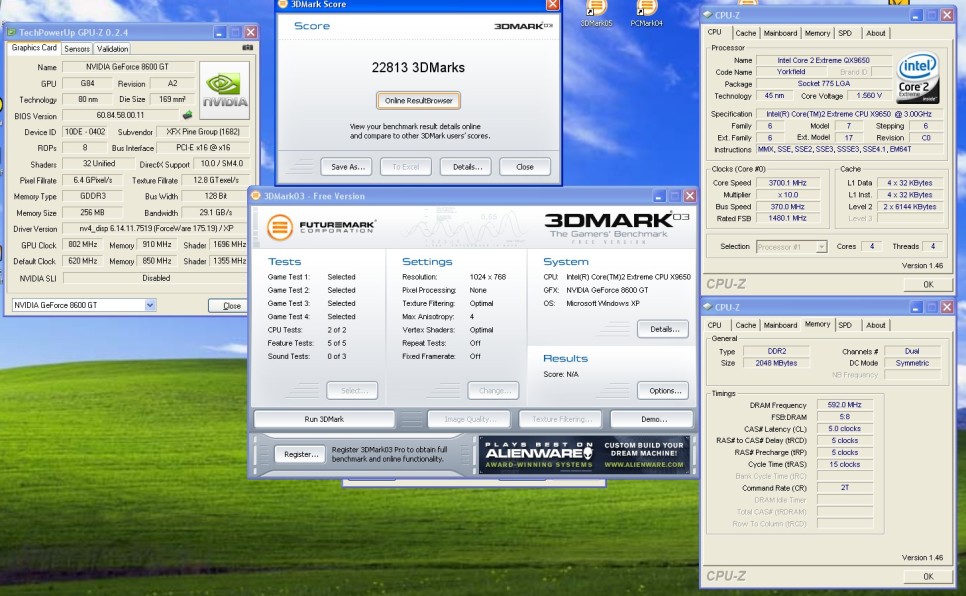Click the Close button in 3DMark Score
The width and height of the screenshot is (966, 596).
point(525,166)
